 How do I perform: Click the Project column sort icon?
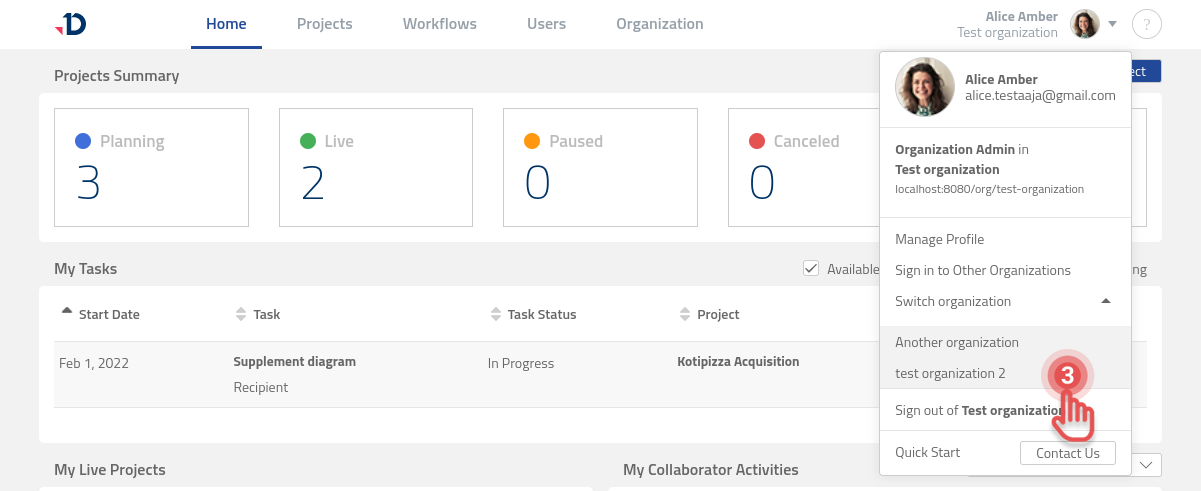[x=684, y=314]
